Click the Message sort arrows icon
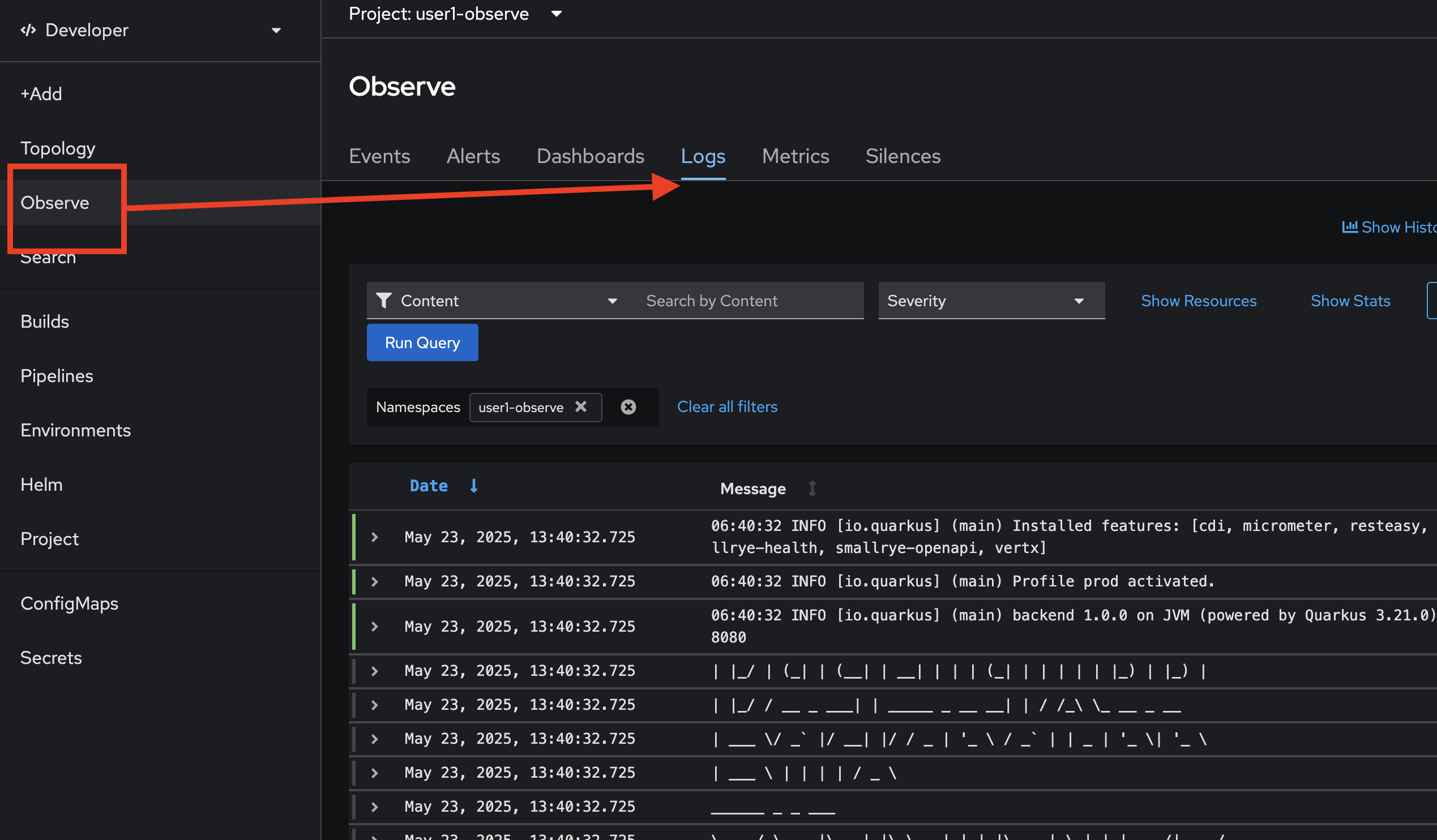The height and width of the screenshot is (840, 1437). [812, 488]
